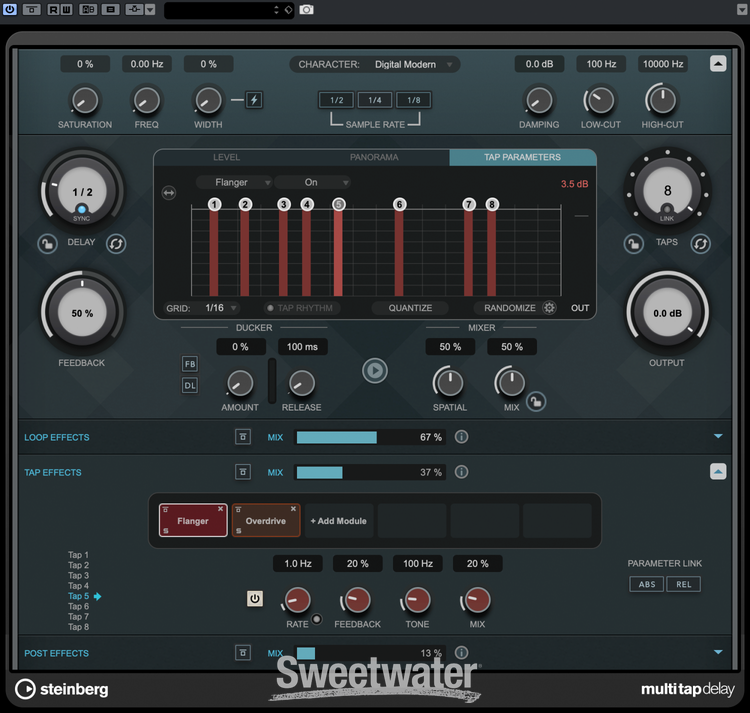Enable the FB ducker toggle
Image resolution: width=750 pixels, height=713 pixels.
(x=190, y=364)
